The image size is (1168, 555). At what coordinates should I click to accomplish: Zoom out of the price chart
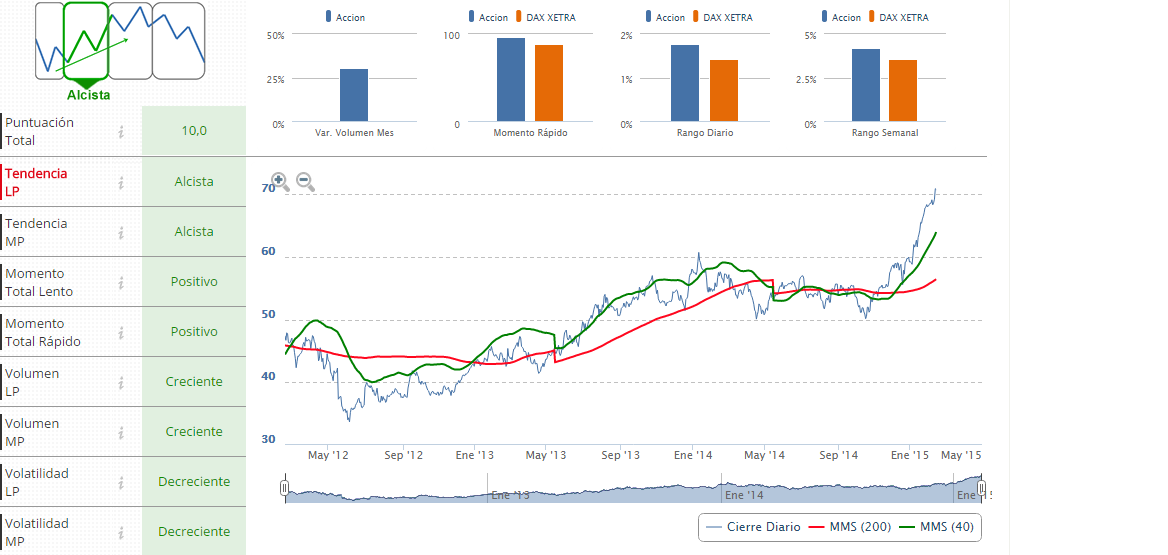(x=305, y=181)
